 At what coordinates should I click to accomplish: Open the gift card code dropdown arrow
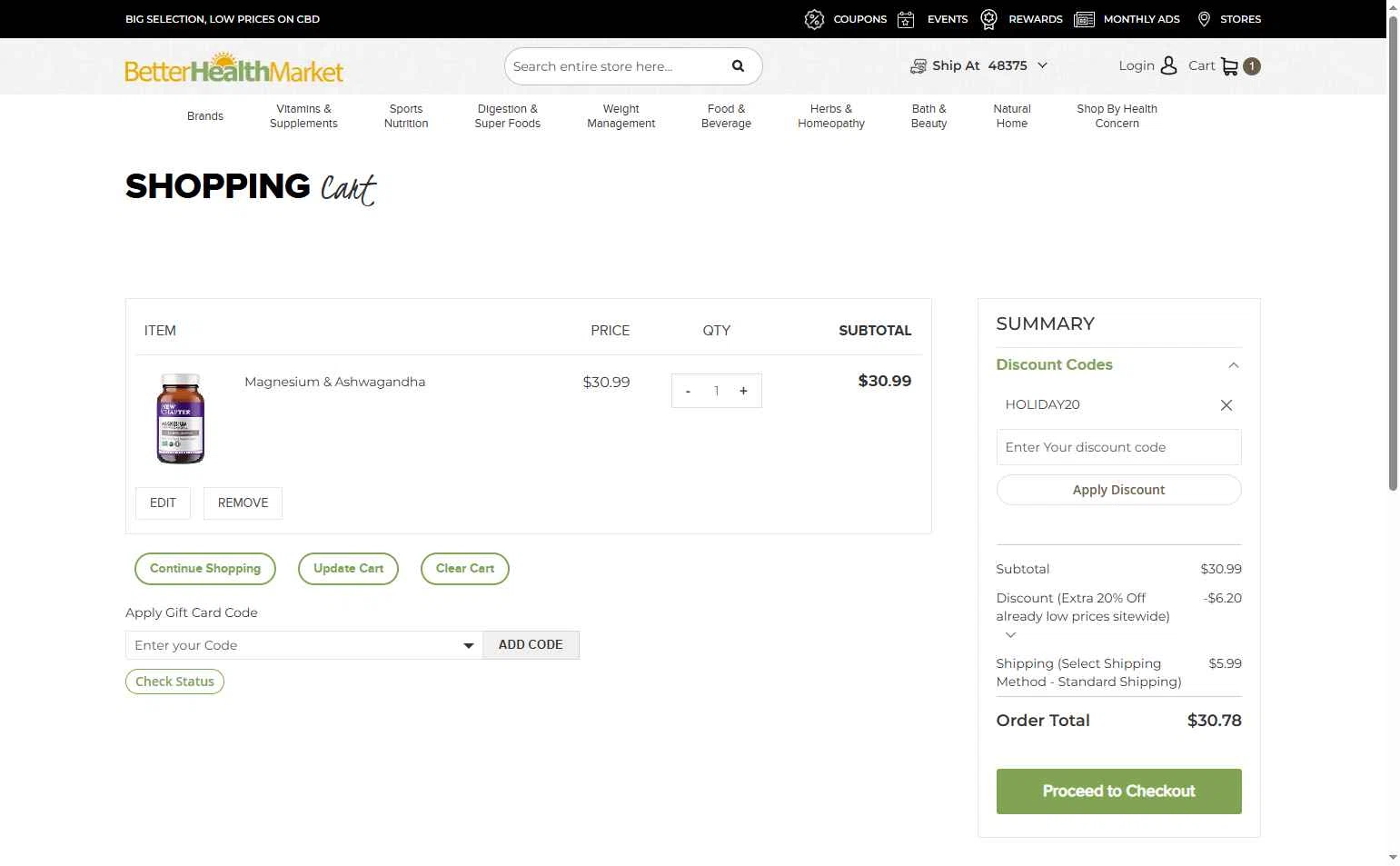[469, 646]
